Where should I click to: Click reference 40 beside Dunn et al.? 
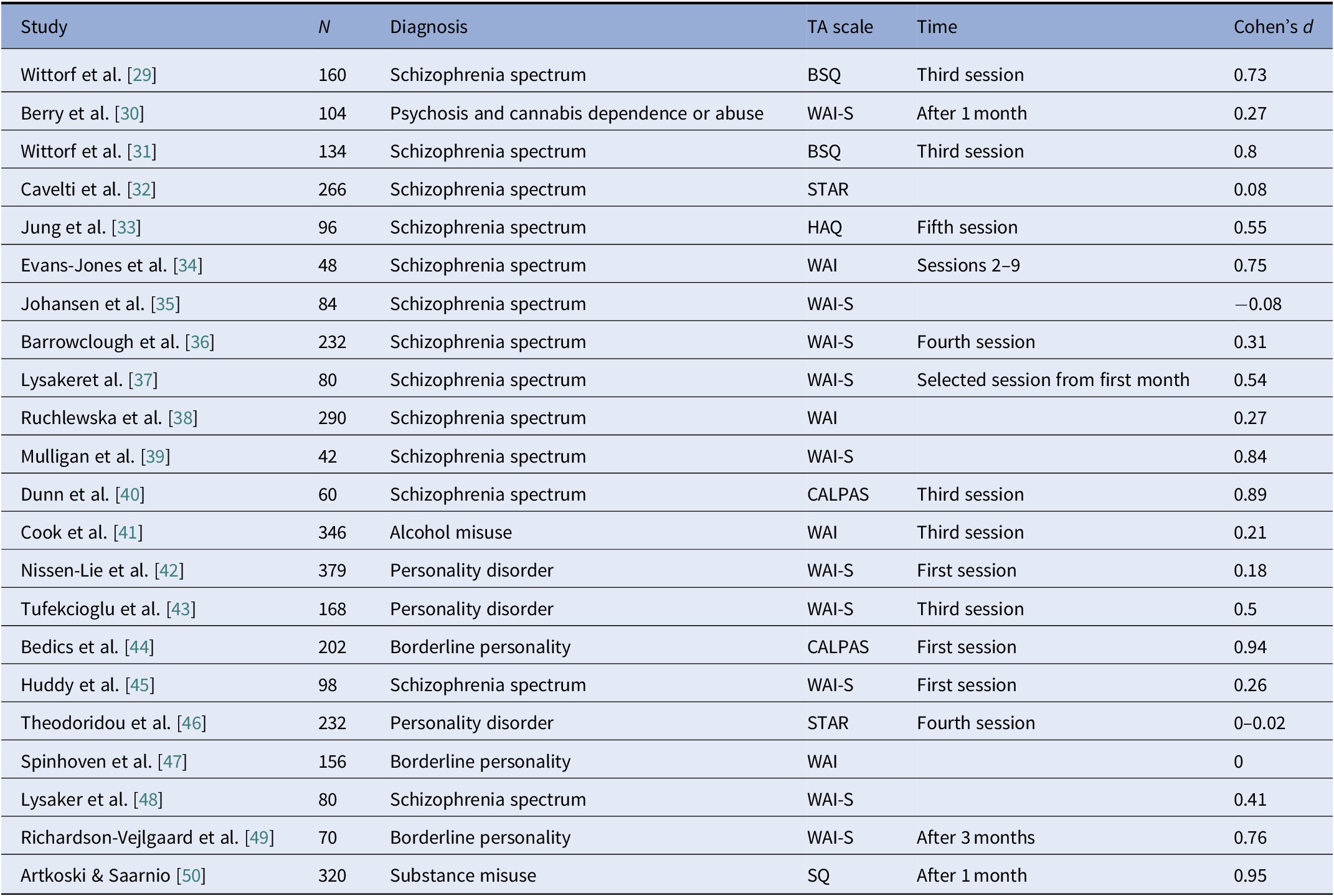(x=130, y=494)
